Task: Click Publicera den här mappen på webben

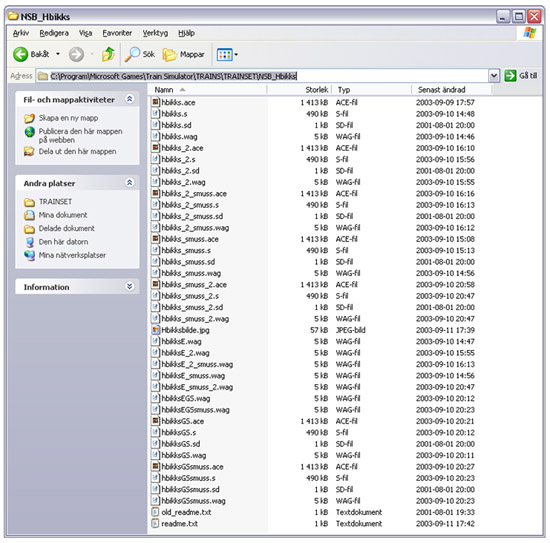Action: pyautogui.click(x=80, y=135)
